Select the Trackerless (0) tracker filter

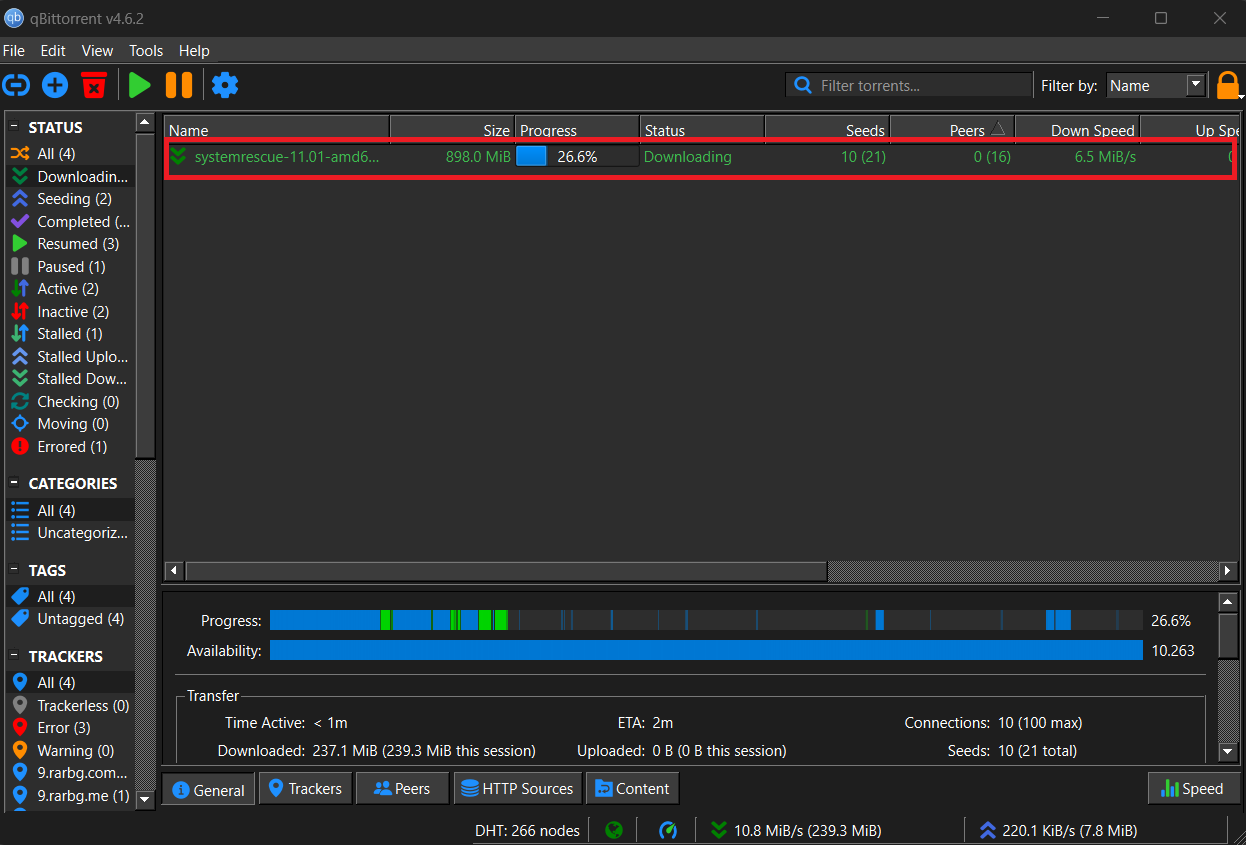70,705
